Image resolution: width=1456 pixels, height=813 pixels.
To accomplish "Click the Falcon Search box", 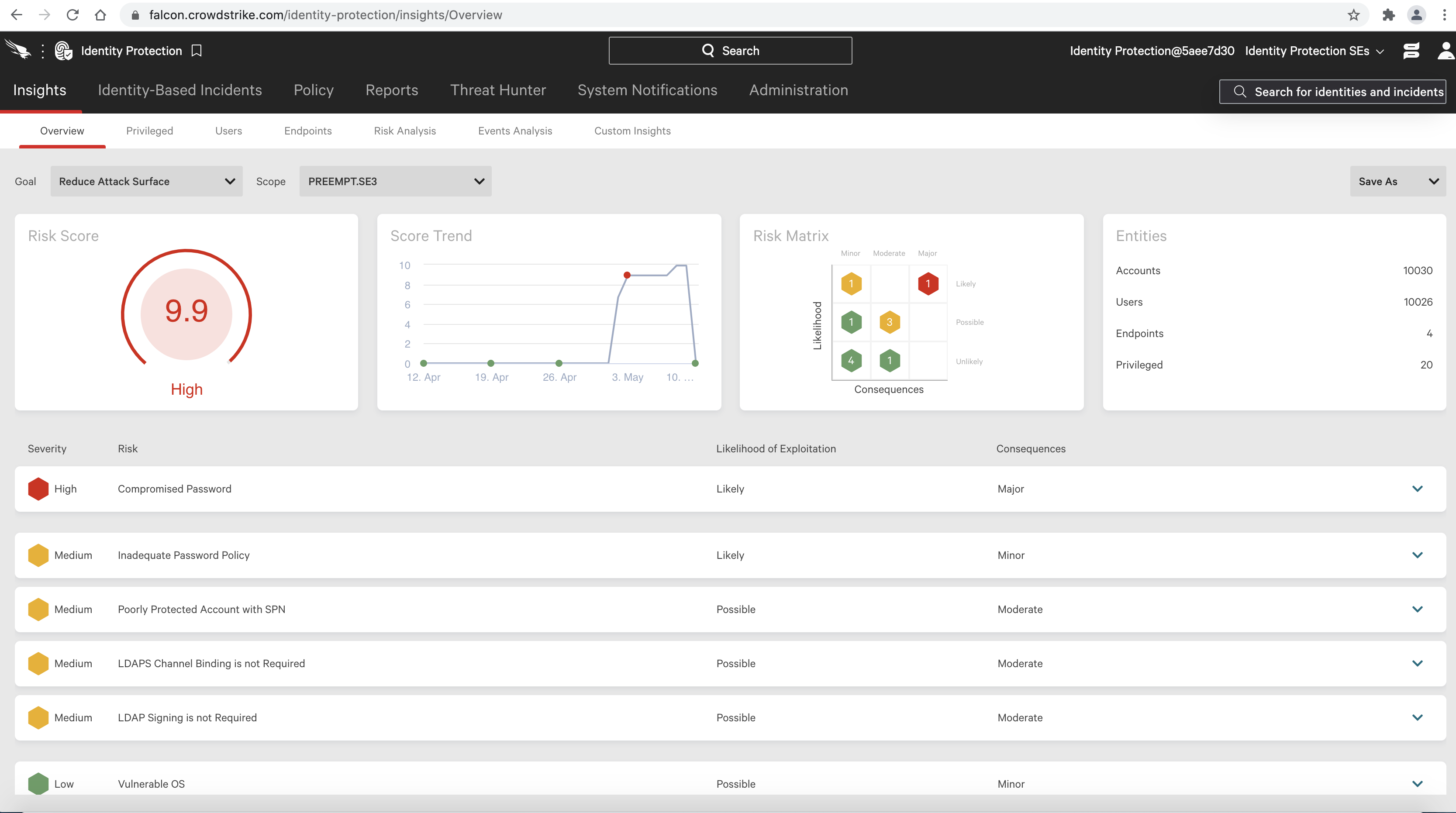I will click(x=730, y=51).
